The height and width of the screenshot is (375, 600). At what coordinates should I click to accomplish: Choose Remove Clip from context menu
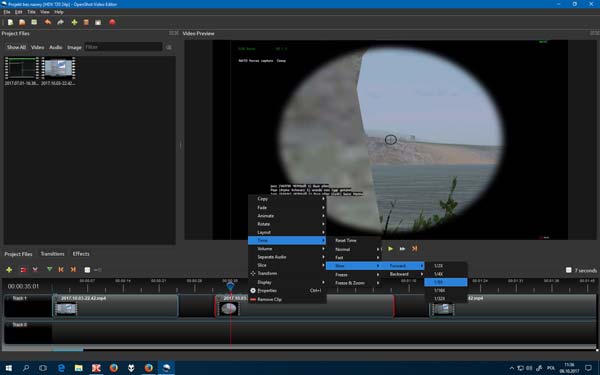pos(287,299)
